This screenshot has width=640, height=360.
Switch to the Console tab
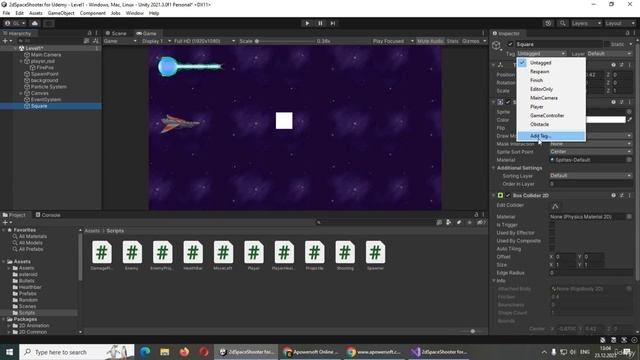tap(48, 215)
